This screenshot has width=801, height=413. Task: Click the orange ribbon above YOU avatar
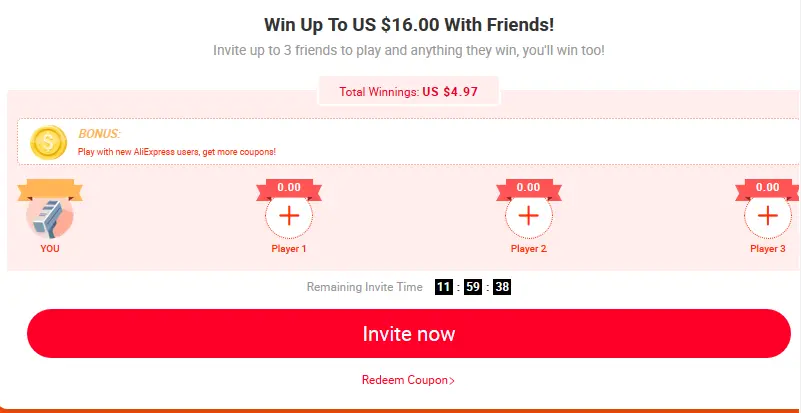(x=50, y=191)
